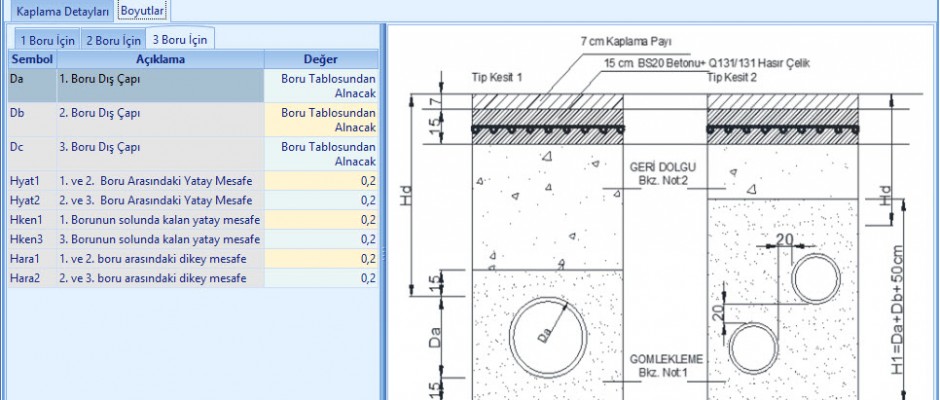Image resolution: width=940 pixels, height=400 pixels.
Task: Click the Hara1 value field
Action: (x=322, y=259)
